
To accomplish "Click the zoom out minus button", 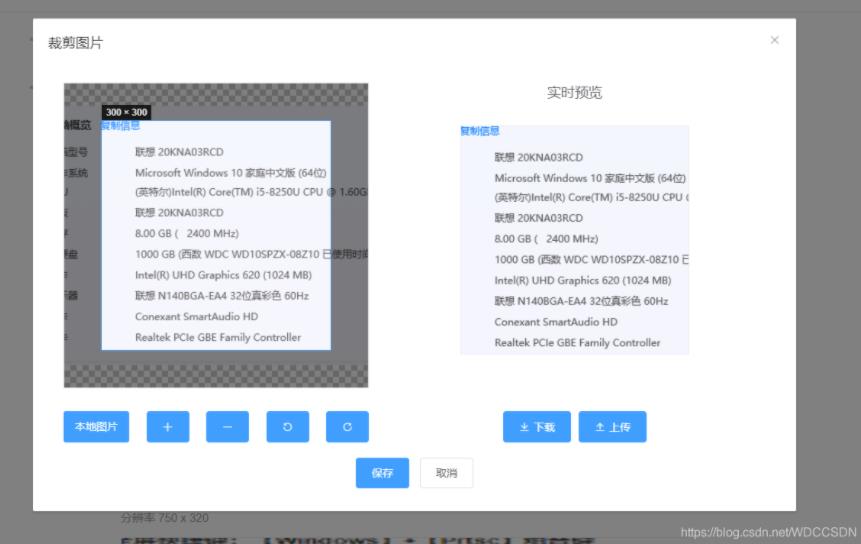I will tap(227, 427).
